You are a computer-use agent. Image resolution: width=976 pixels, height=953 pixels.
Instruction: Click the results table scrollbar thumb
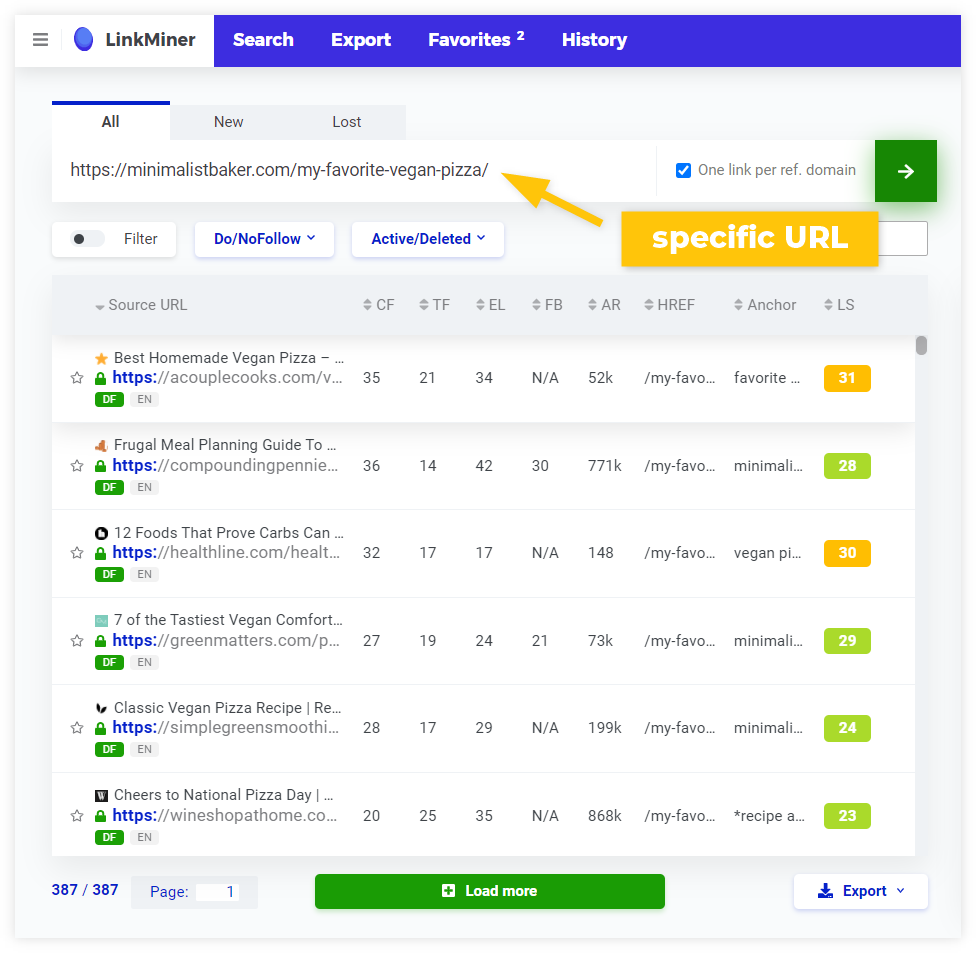[921, 345]
